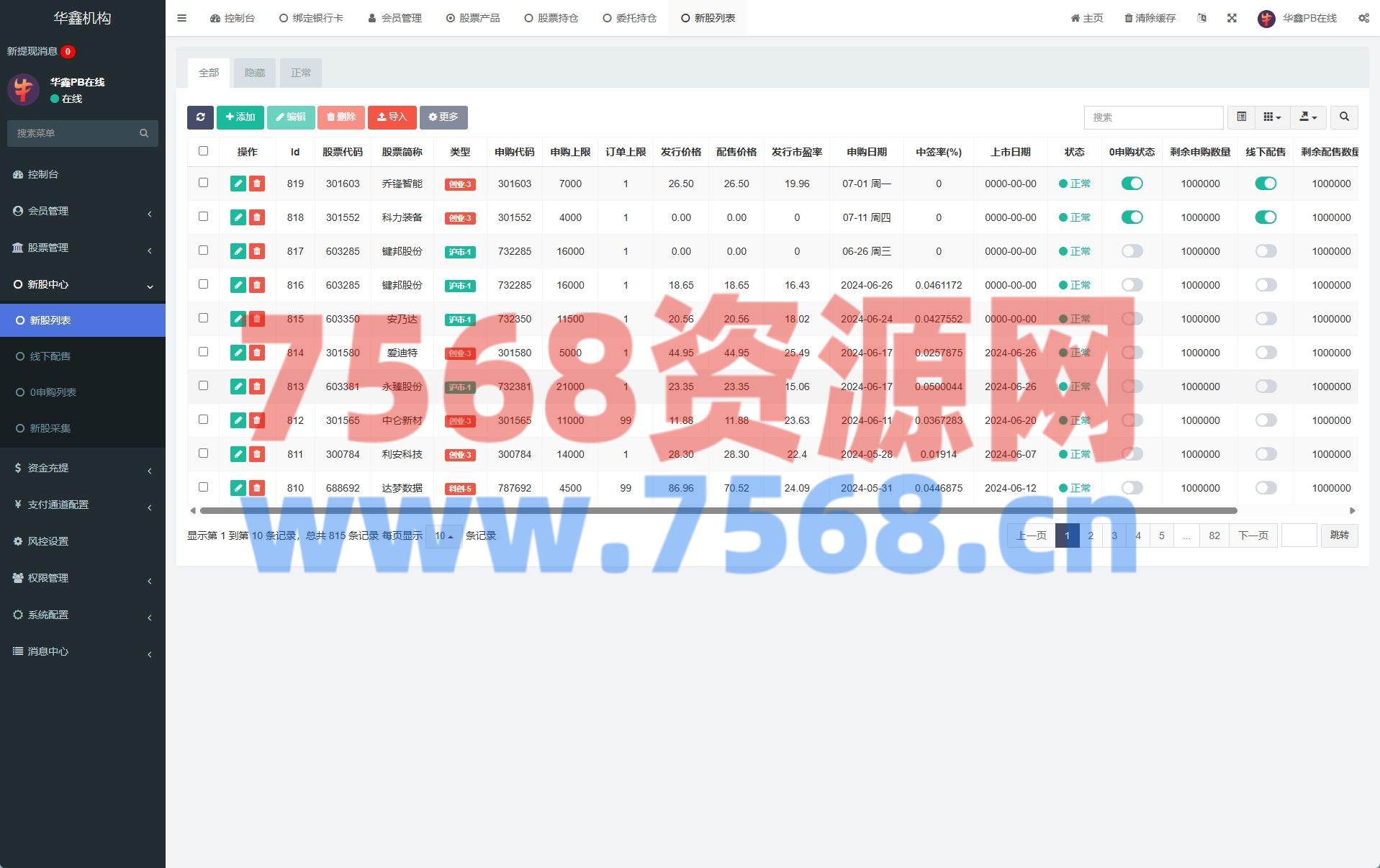Toggle table card view icon
1380x868 pixels.
(x=1241, y=117)
